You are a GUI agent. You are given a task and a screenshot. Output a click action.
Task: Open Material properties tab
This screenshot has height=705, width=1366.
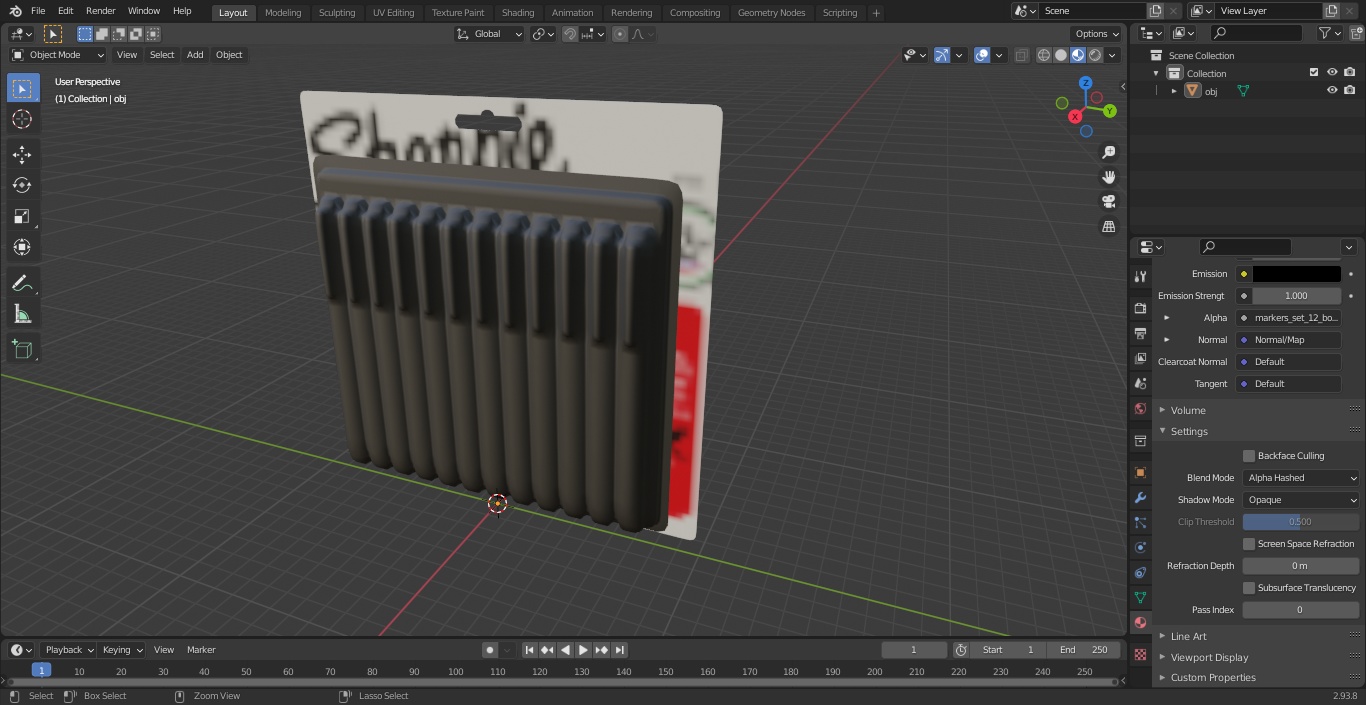pyautogui.click(x=1140, y=622)
